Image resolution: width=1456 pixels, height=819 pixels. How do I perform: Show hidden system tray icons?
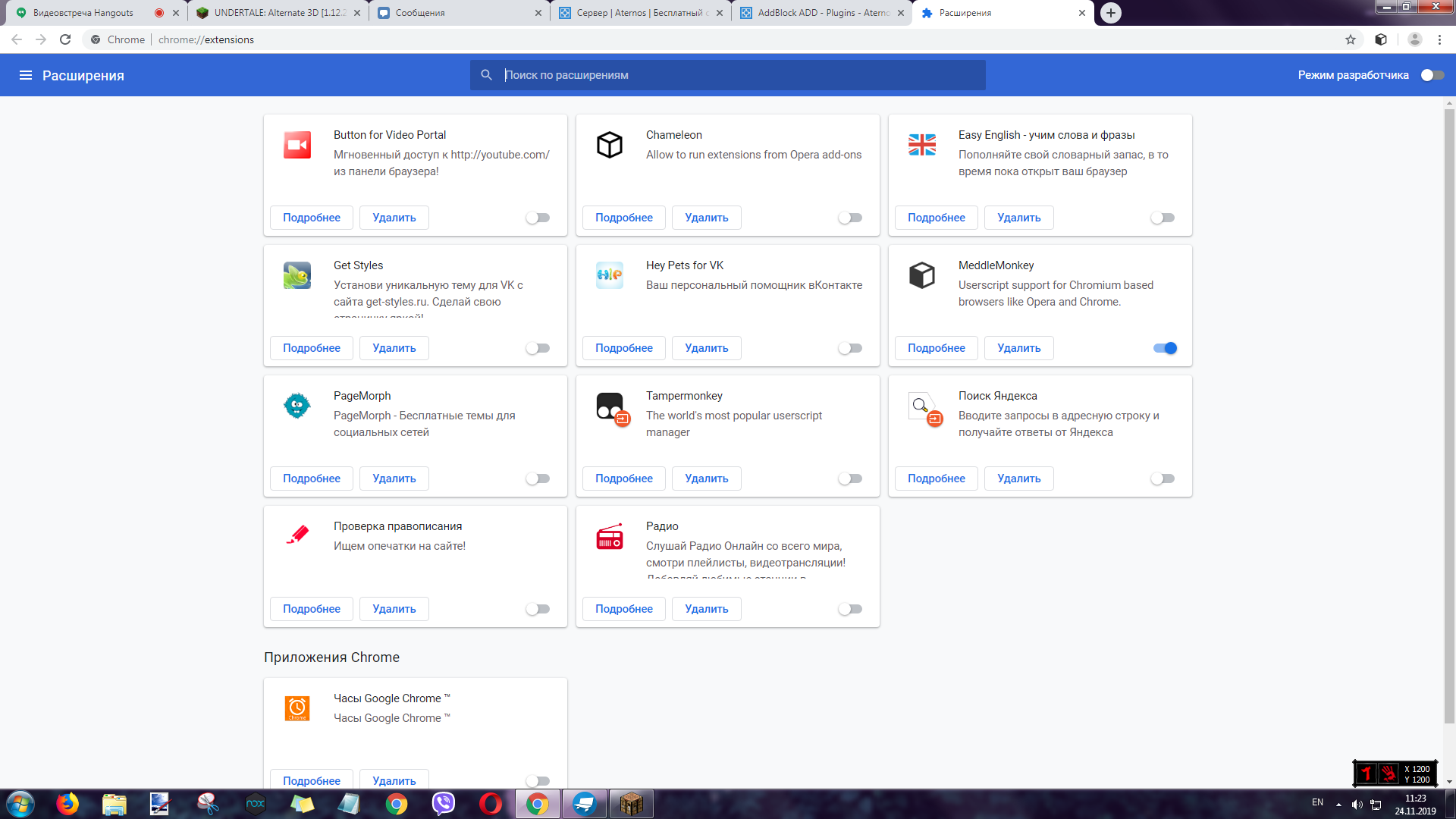[1338, 805]
